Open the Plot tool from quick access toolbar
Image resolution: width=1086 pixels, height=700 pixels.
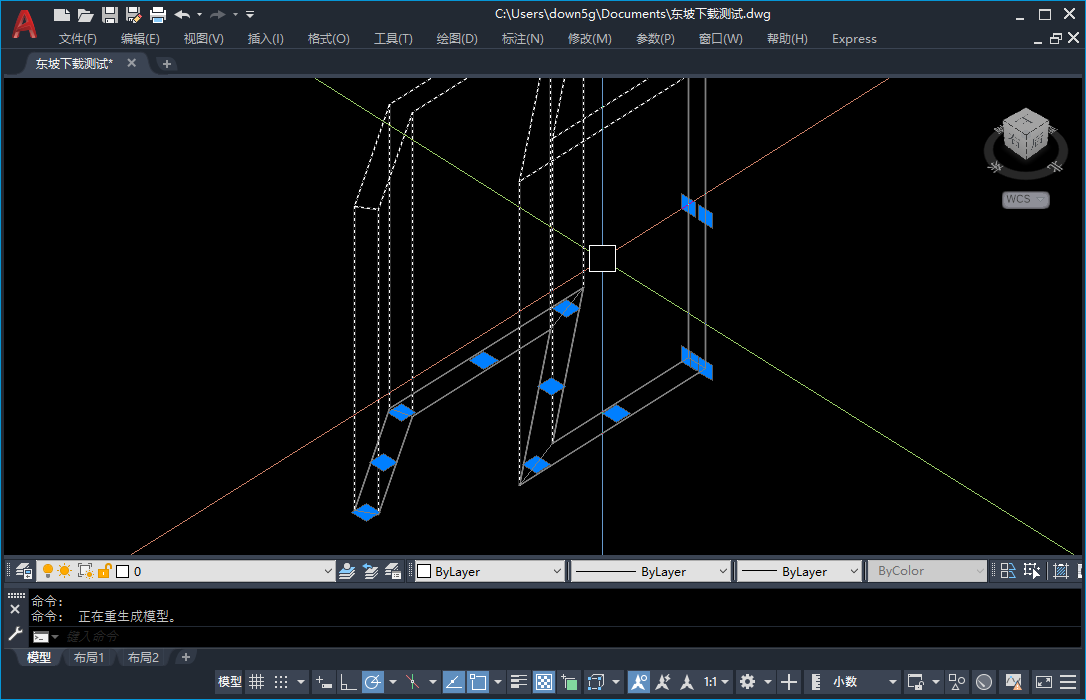pos(157,14)
